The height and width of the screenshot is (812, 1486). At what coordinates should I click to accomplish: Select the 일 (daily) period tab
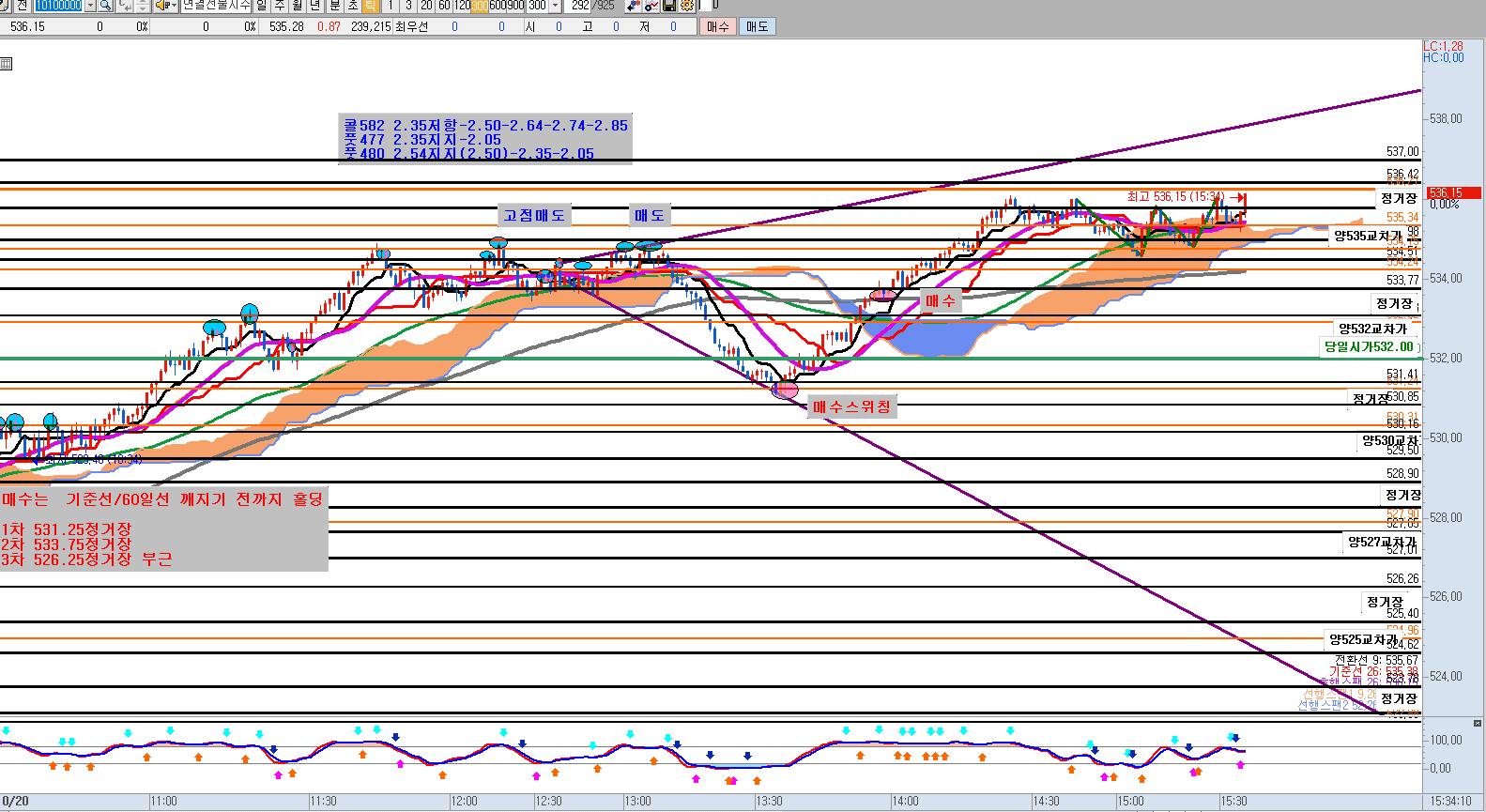pyautogui.click(x=262, y=6)
